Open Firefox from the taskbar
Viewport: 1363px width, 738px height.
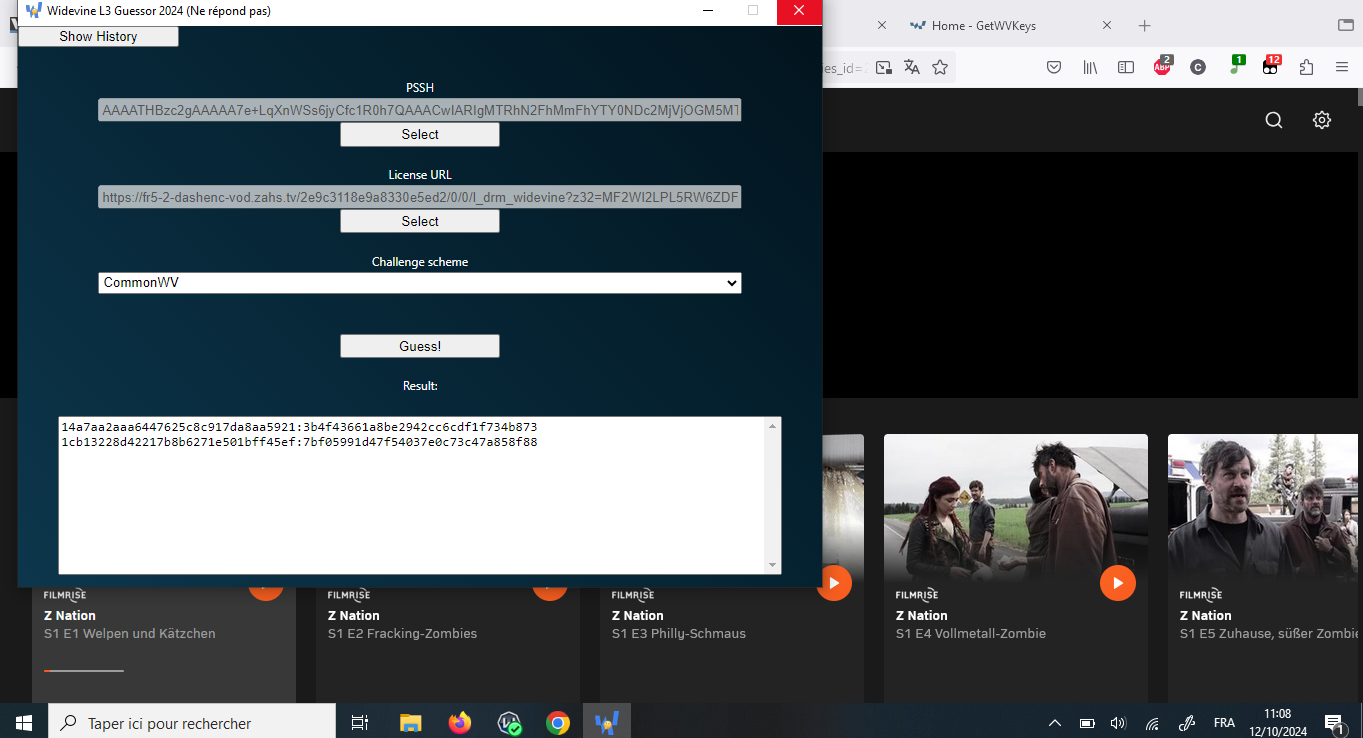tap(460, 722)
